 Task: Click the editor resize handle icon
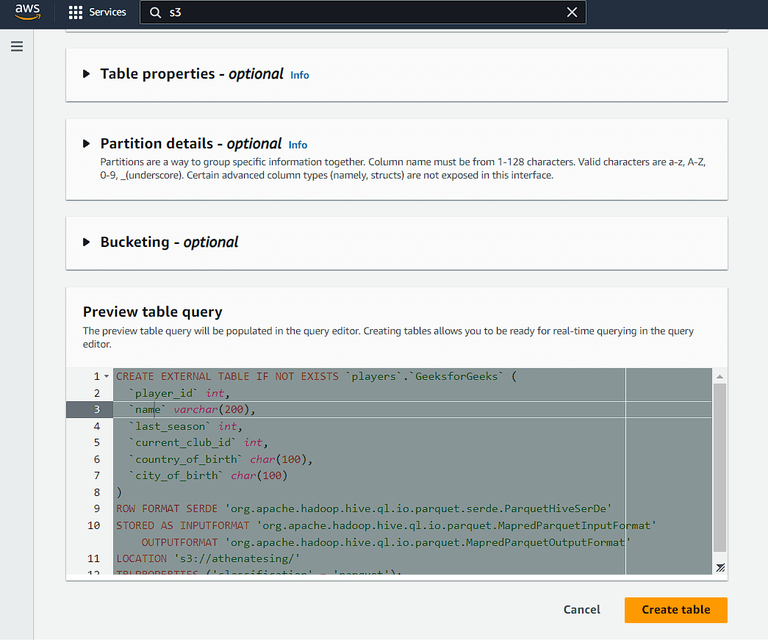[x=720, y=567]
